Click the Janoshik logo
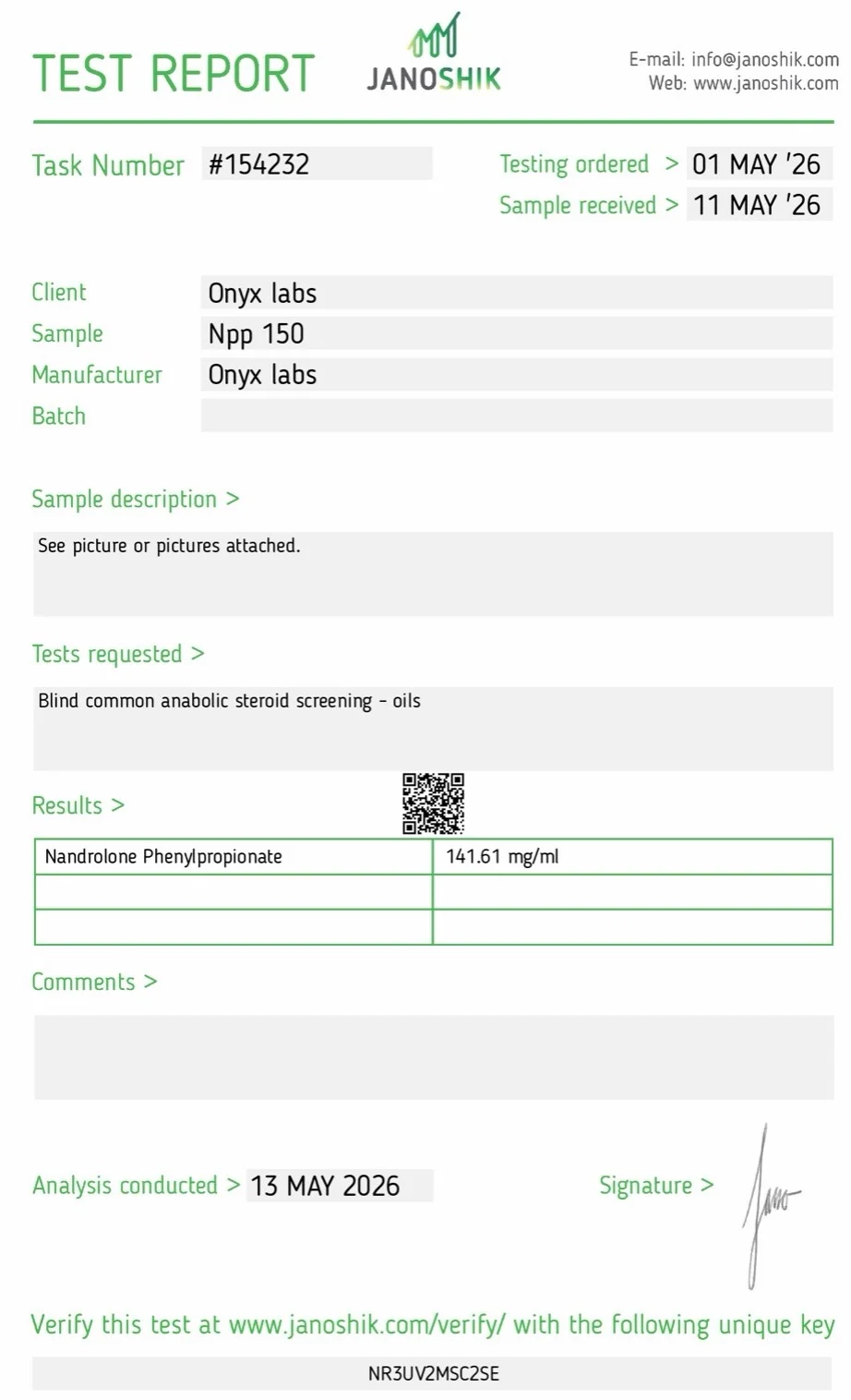The width and height of the screenshot is (851, 1400). [x=434, y=54]
